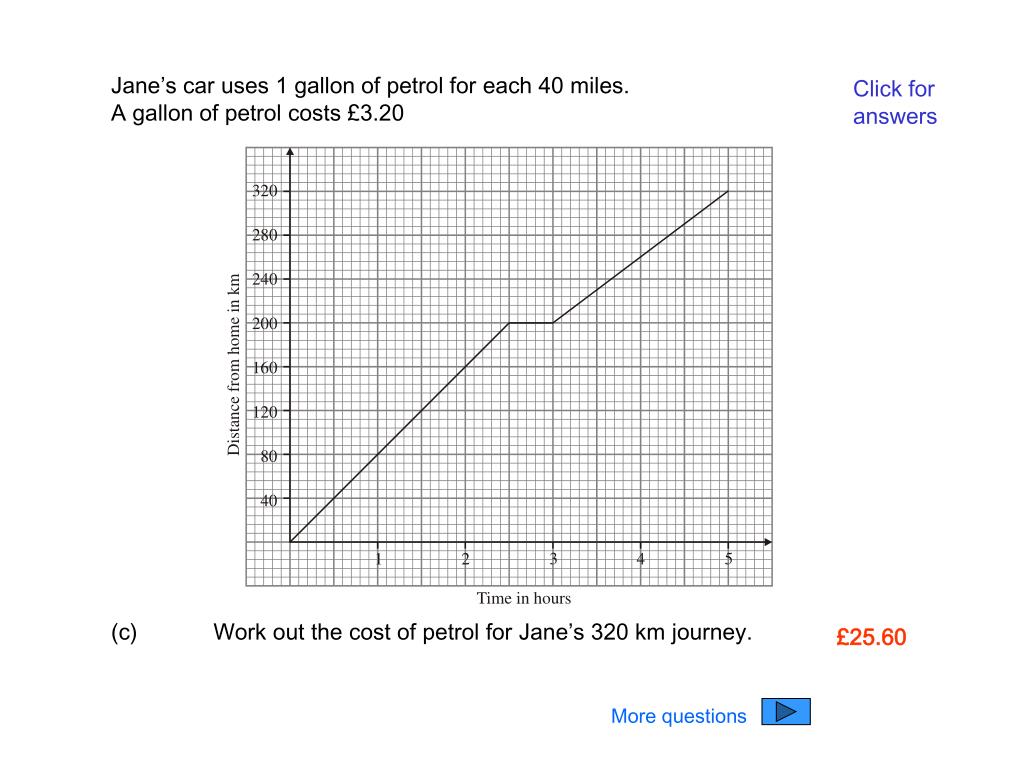The width and height of the screenshot is (1024, 768).
Task: Click the graph origin point
Action: point(291,541)
